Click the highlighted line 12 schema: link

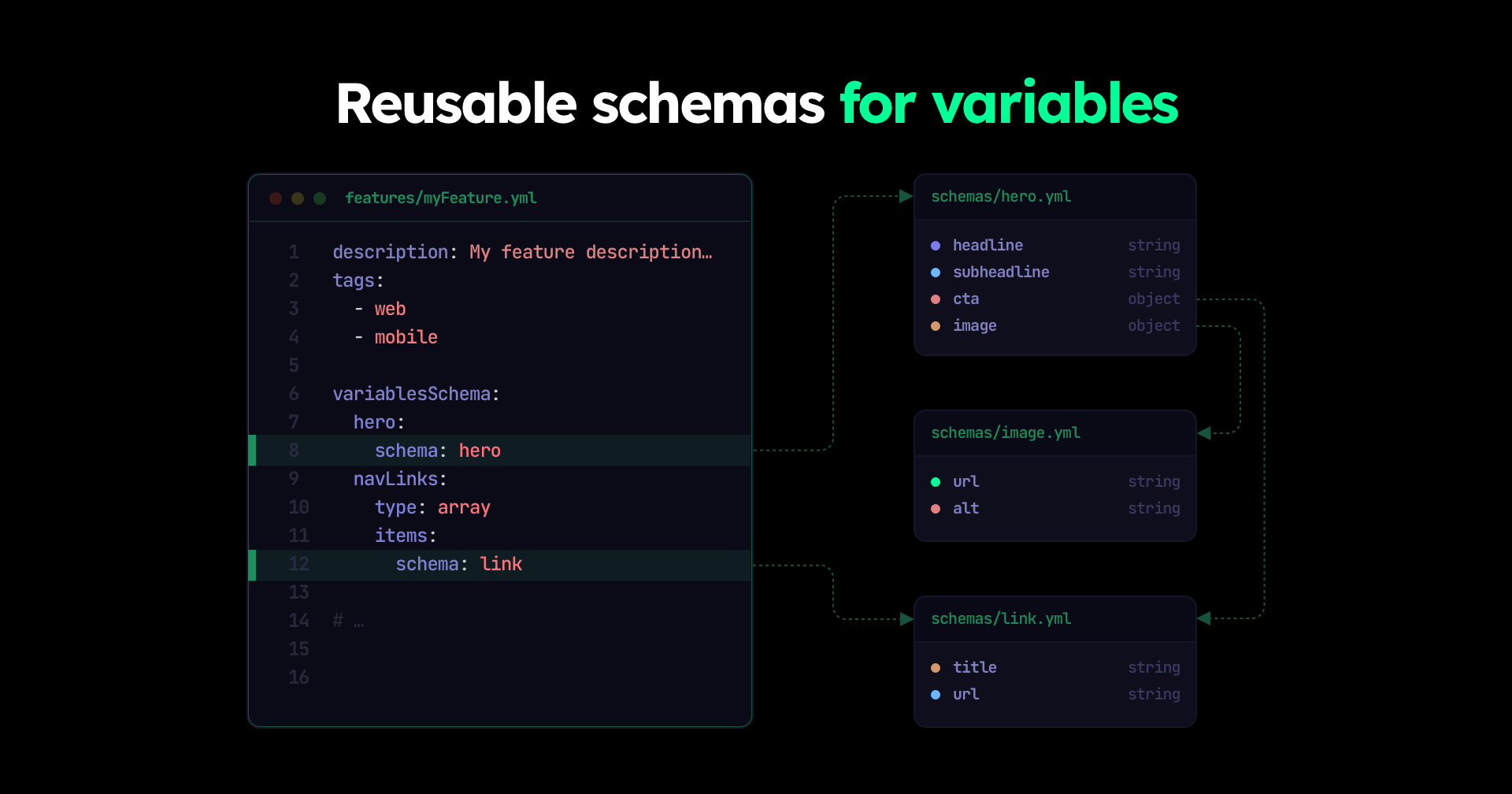point(458,564)
